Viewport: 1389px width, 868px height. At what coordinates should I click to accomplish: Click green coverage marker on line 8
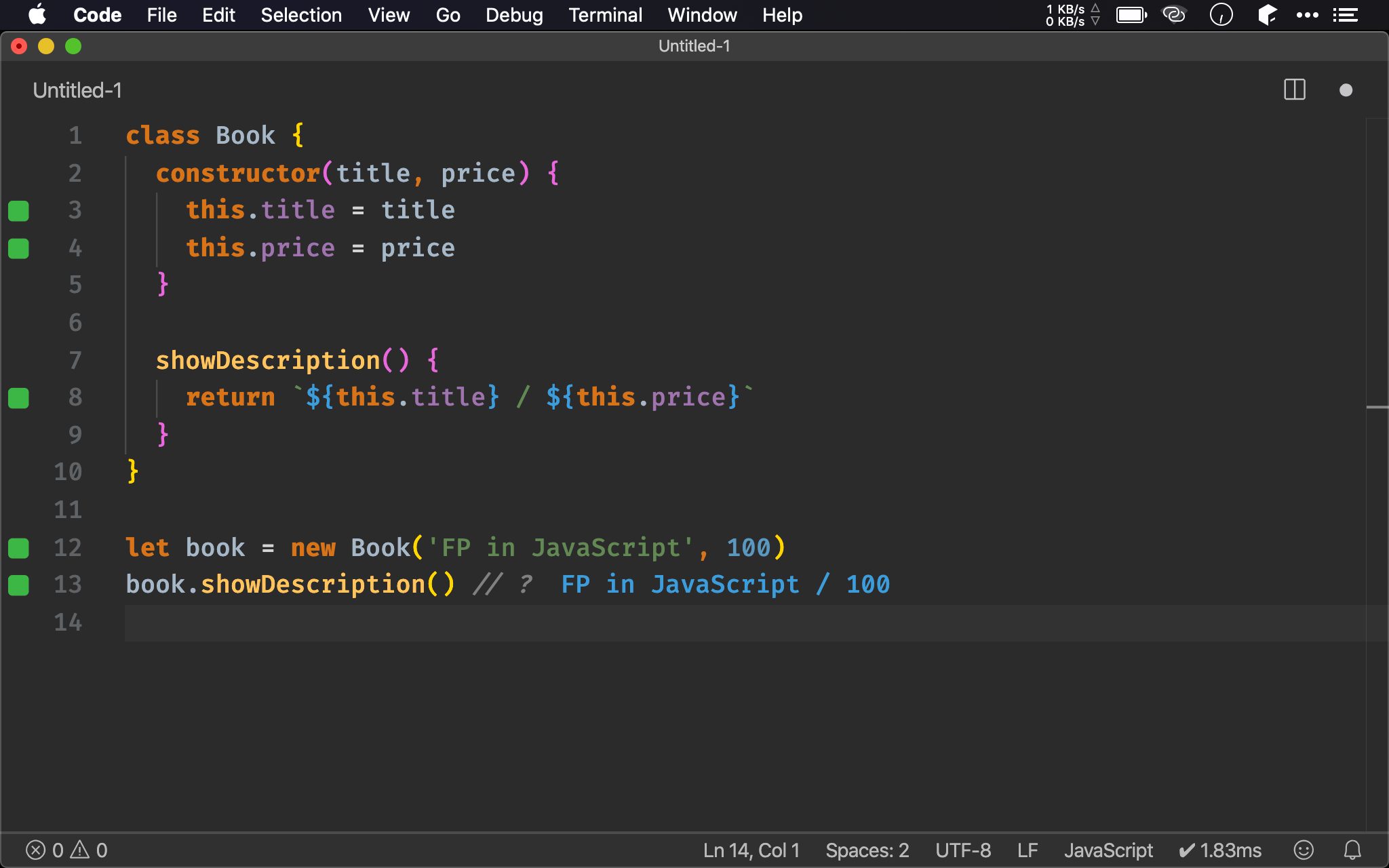click(x=18, y=398)
